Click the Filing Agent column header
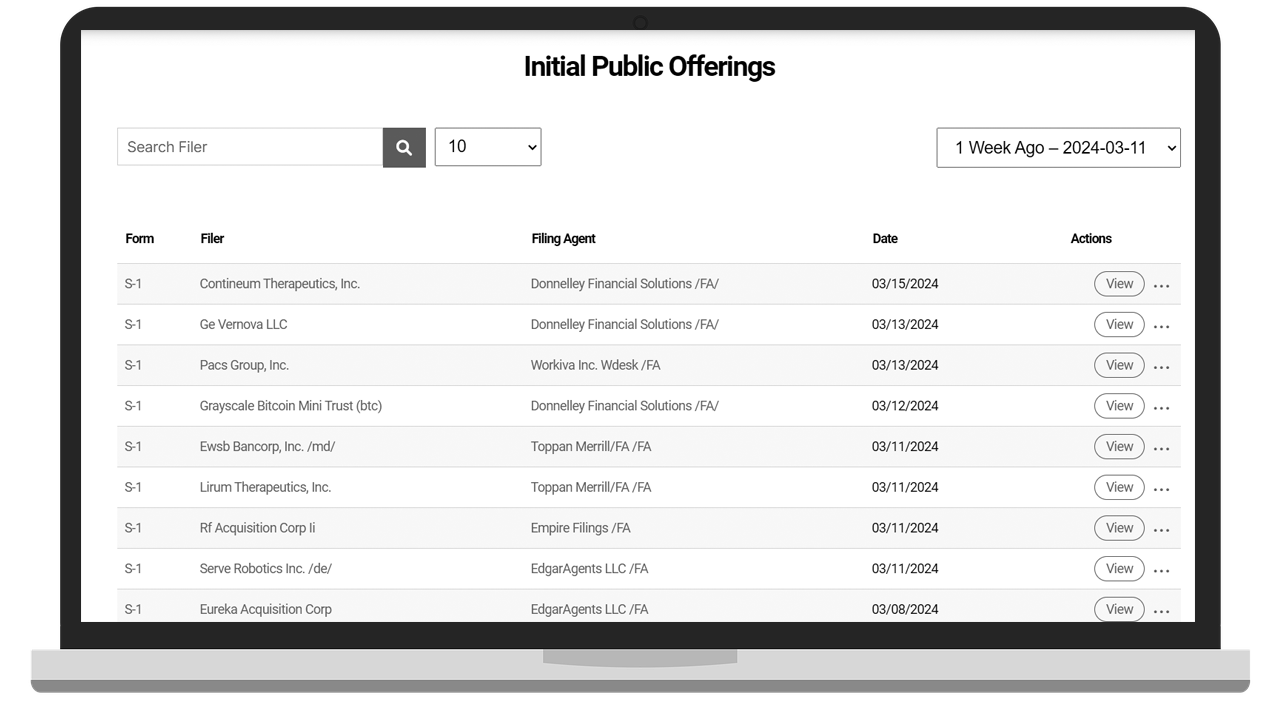Viewport: 1280px width, 720px height. 563,239
